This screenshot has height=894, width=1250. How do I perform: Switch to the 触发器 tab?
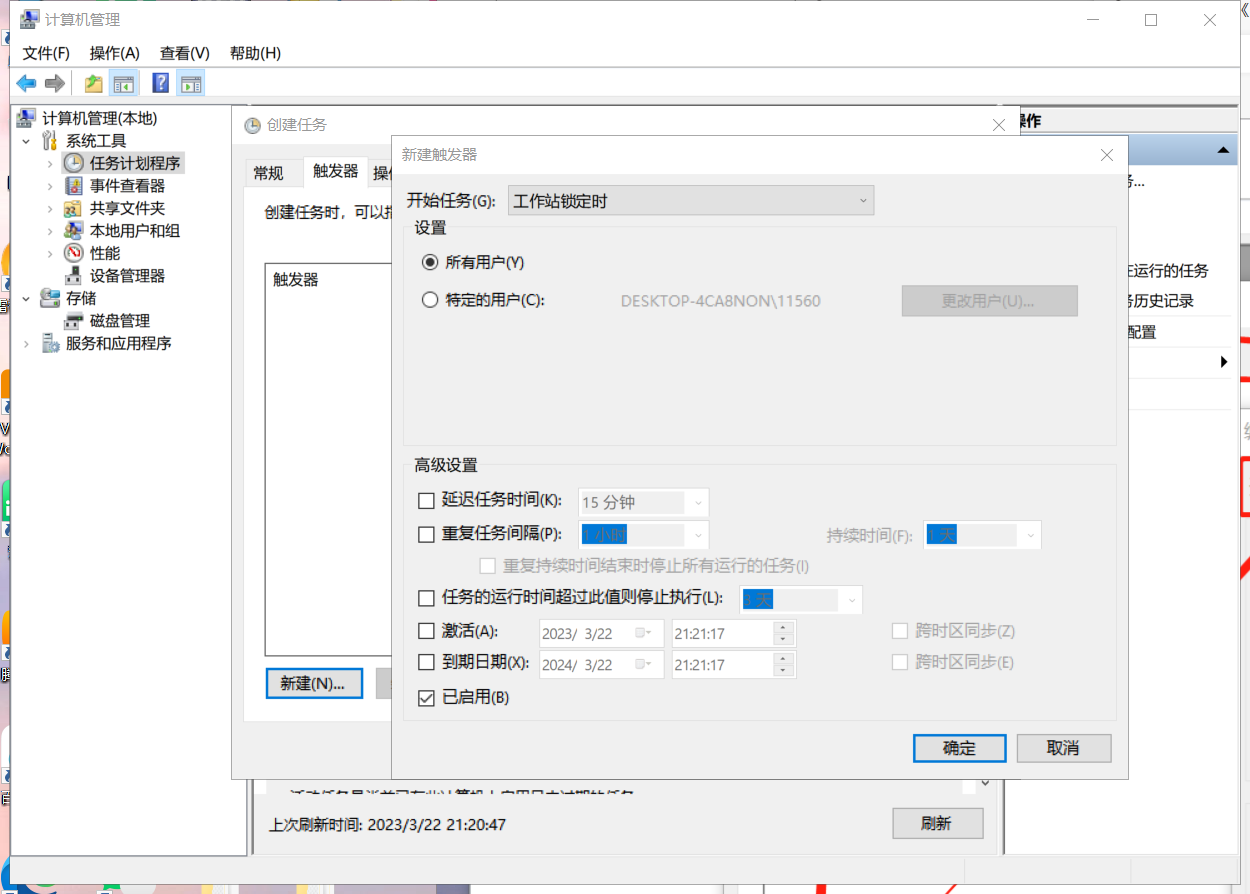(335, 171)
